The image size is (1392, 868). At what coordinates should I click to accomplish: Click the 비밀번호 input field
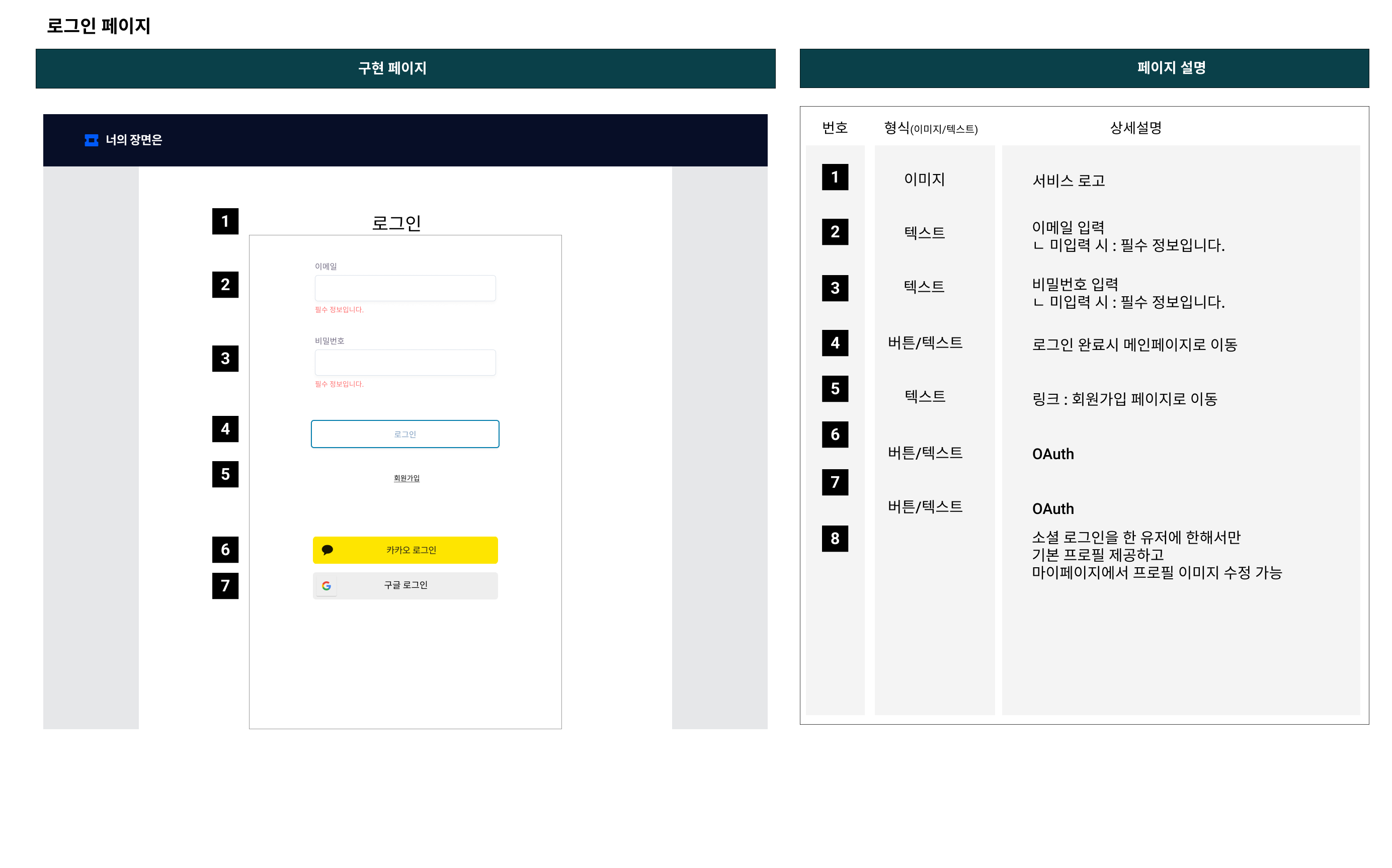(405, 363)
